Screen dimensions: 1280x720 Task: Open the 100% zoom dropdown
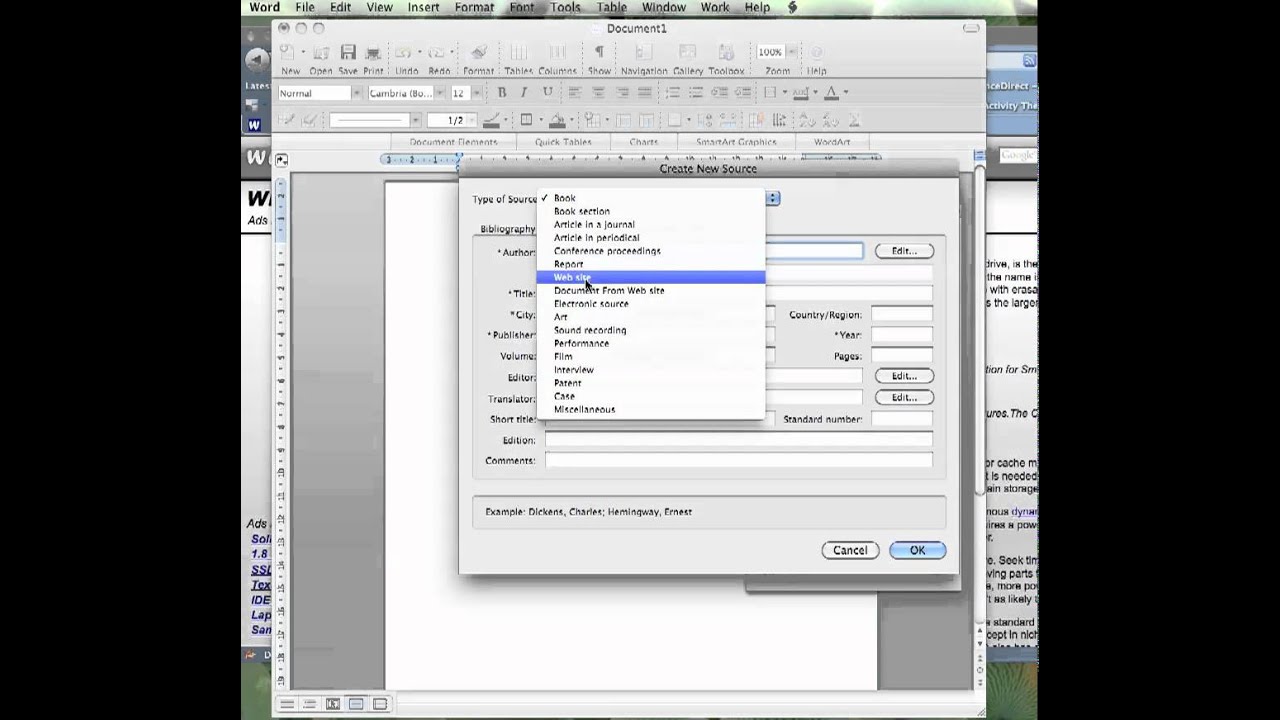[790, 52]
